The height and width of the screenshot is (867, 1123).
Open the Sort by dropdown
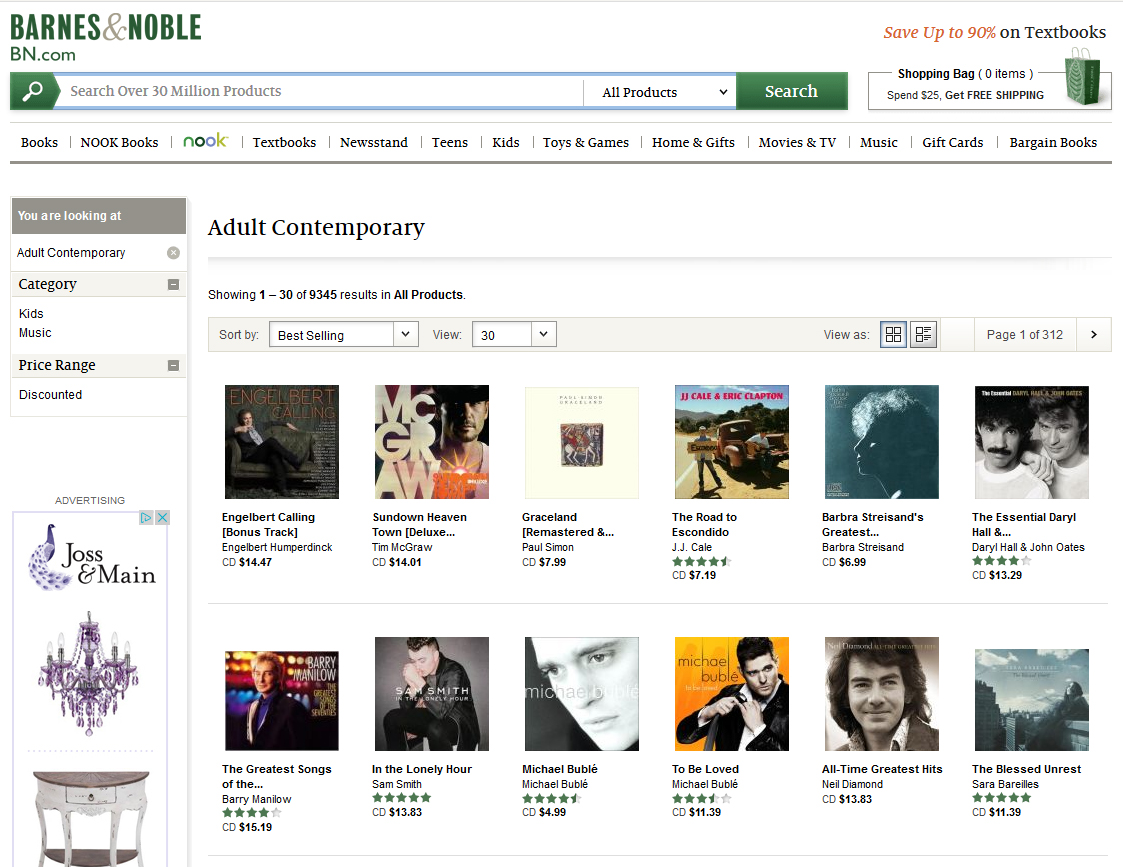343,334
